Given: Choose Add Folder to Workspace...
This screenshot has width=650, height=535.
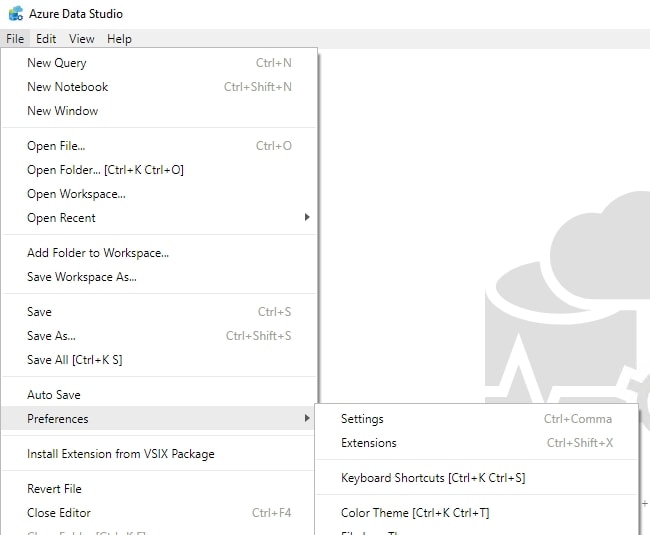Looking at the screenshot, I should point(159,253).
